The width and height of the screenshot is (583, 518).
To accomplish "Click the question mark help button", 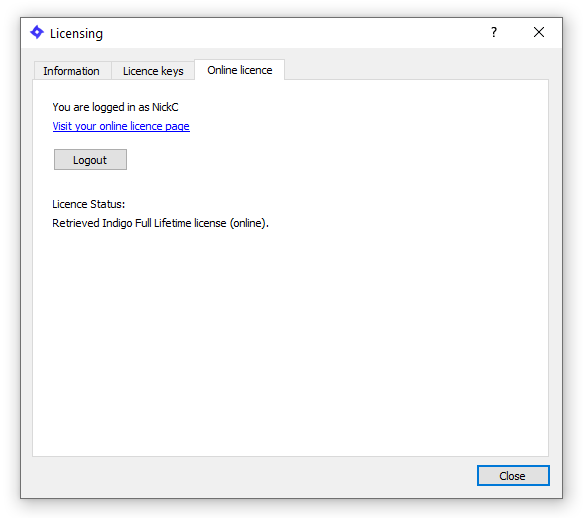I will coord(494,32).
